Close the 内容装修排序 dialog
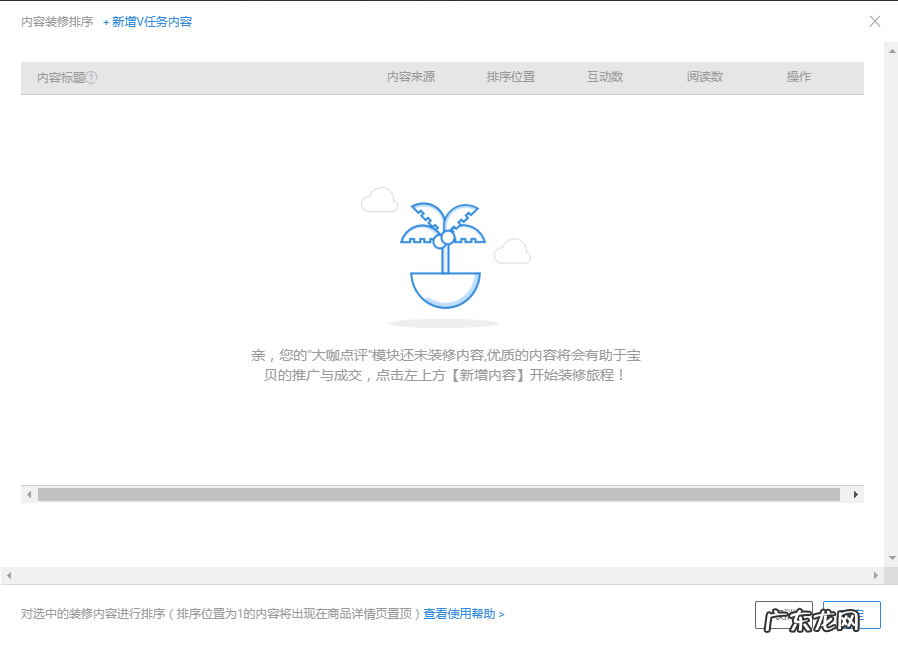 coord(875,21)
